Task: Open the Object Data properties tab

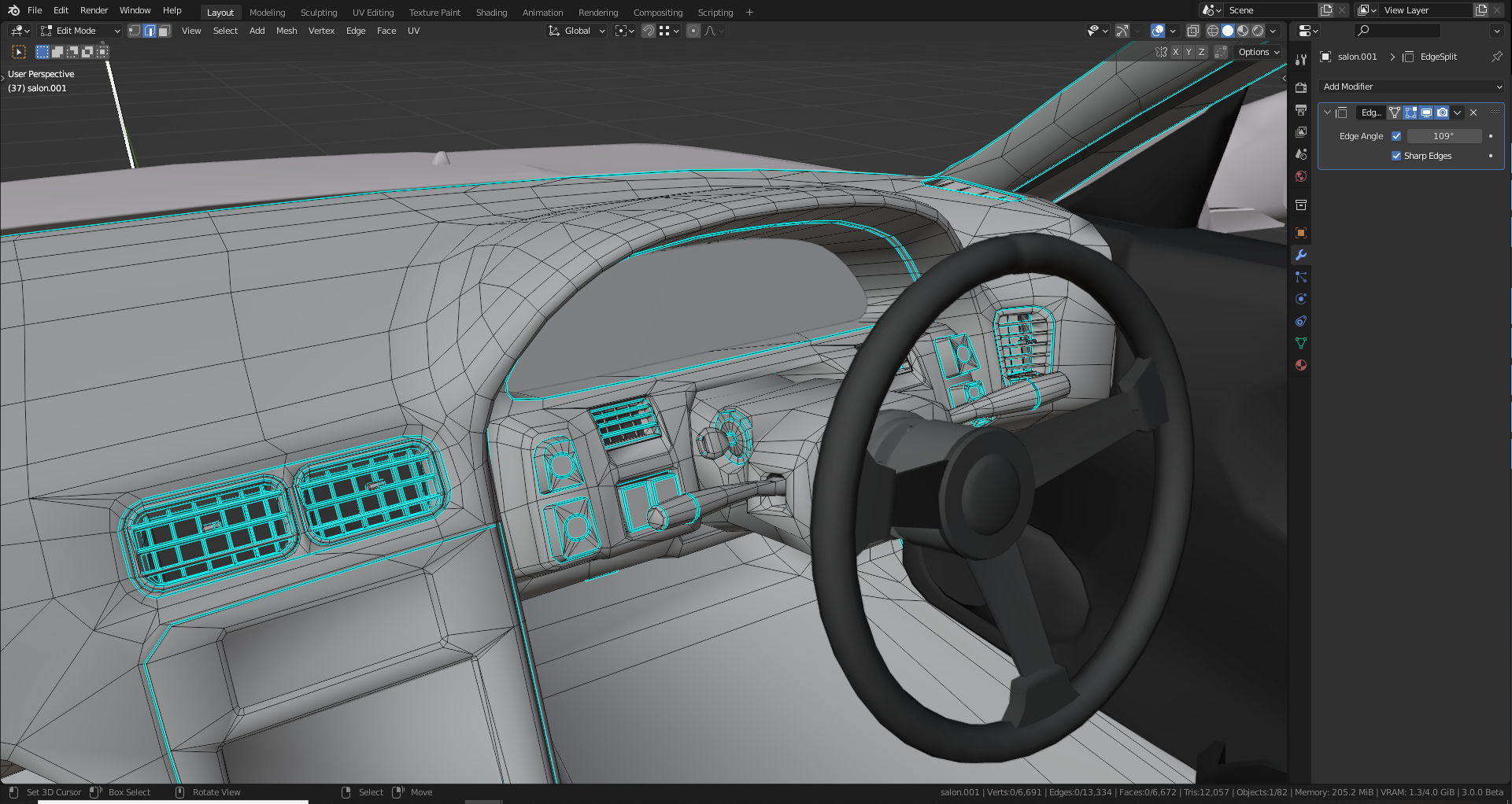Action: click(1301, 343)
